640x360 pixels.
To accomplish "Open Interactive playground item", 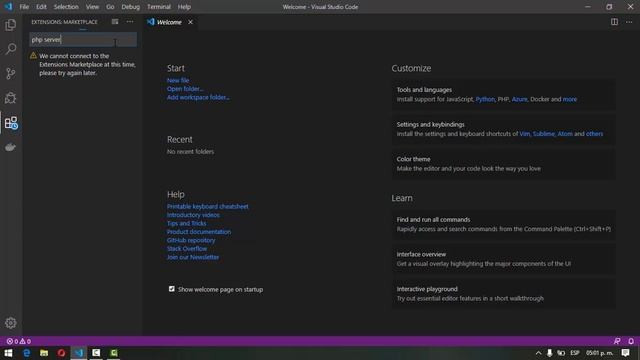I will (x=504, y=293).
